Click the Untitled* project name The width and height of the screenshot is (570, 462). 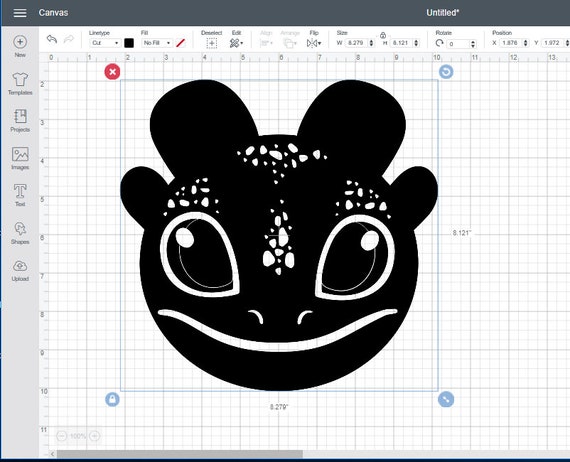(442, 13)
